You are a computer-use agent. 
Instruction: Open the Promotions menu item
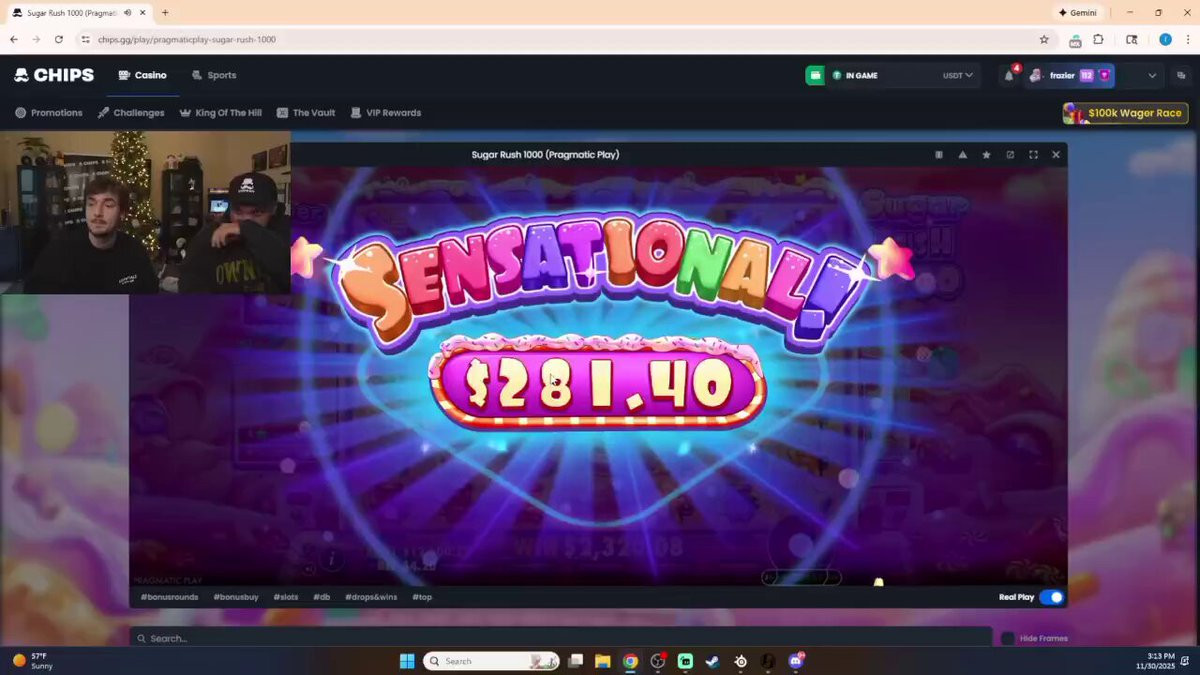[49, 113]
